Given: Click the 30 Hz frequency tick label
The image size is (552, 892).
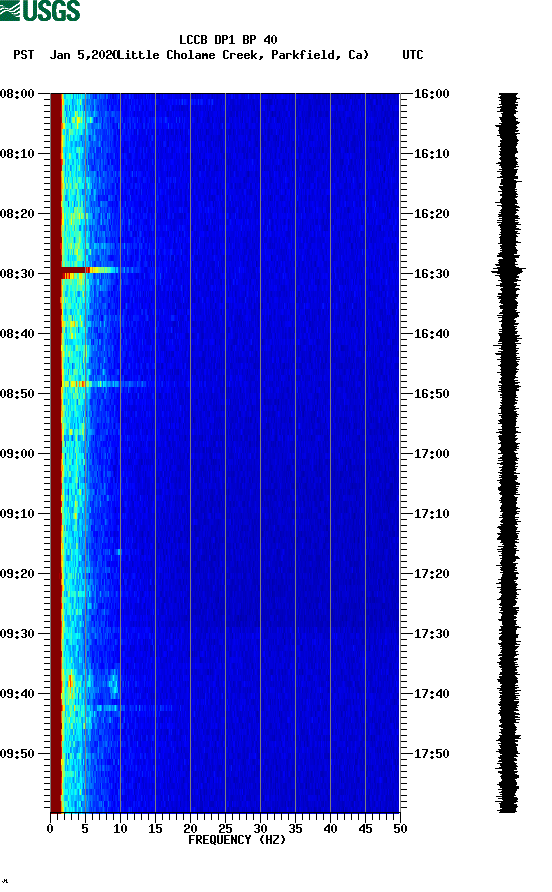Looking at the screenshot, I should (x=260, y=829).
